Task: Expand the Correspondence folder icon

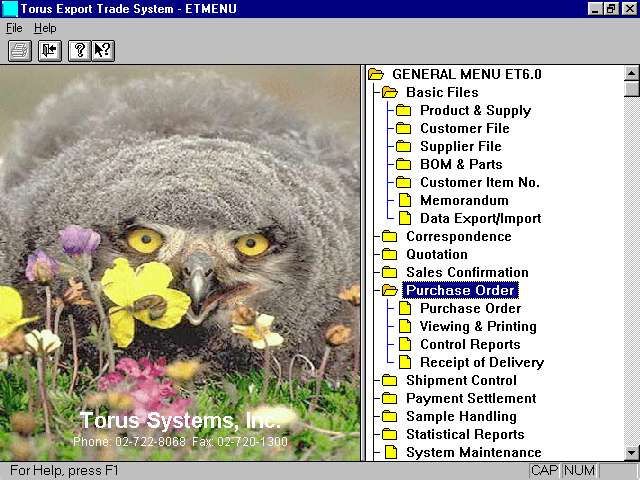Action: pyautogui.click(x=390, y=236)
